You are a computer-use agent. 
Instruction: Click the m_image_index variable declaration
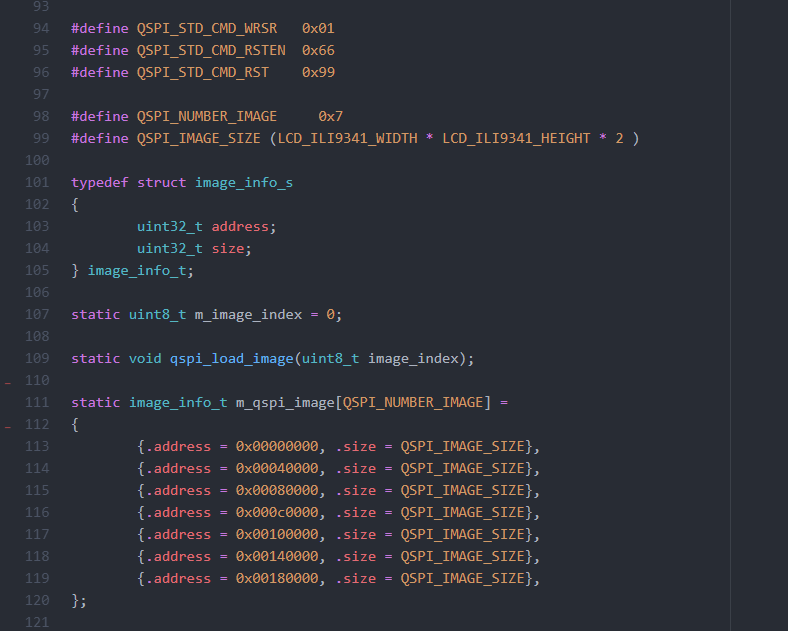[248, 314]
